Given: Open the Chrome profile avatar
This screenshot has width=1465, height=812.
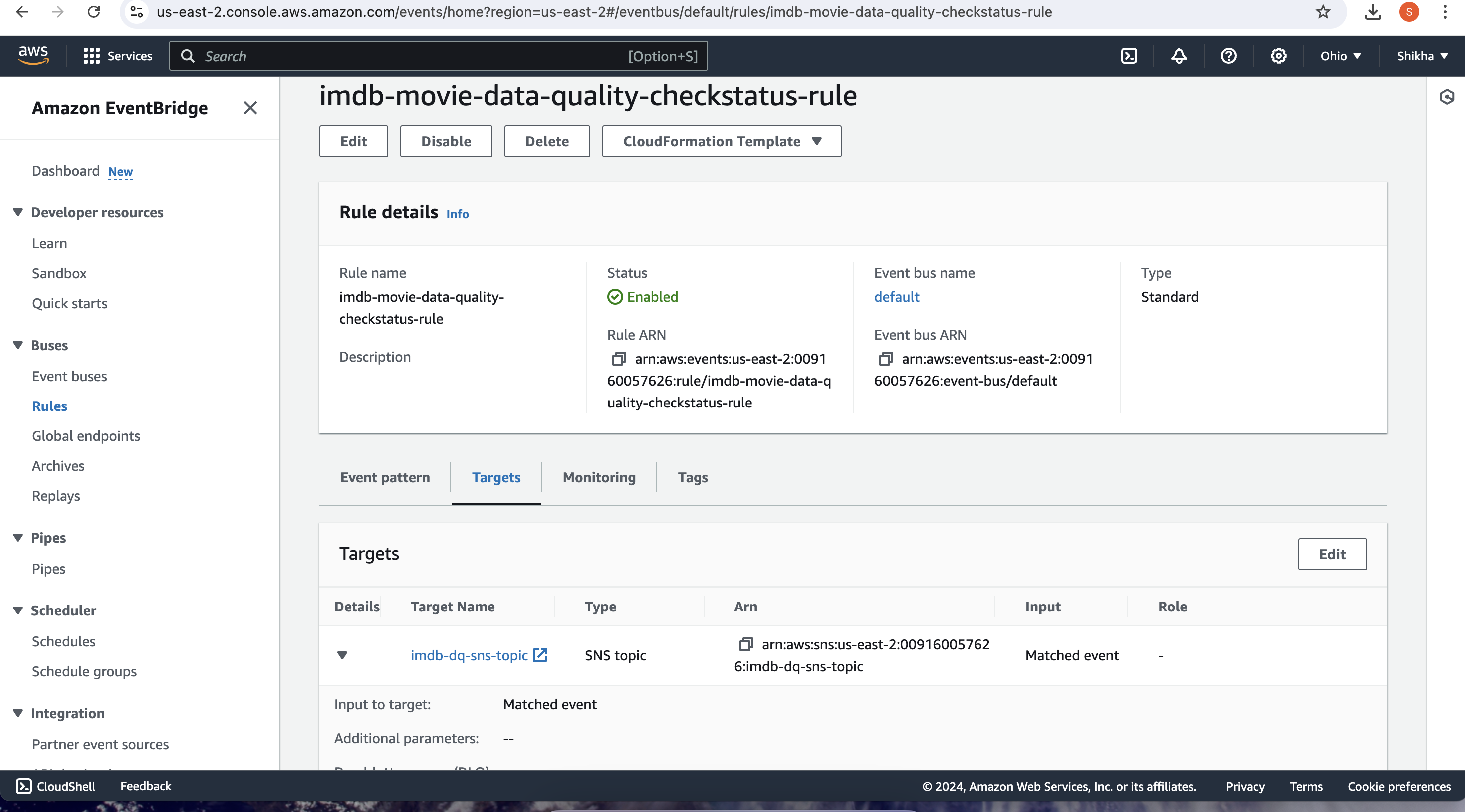Looking at the screenshot, I should point(1409,12).
